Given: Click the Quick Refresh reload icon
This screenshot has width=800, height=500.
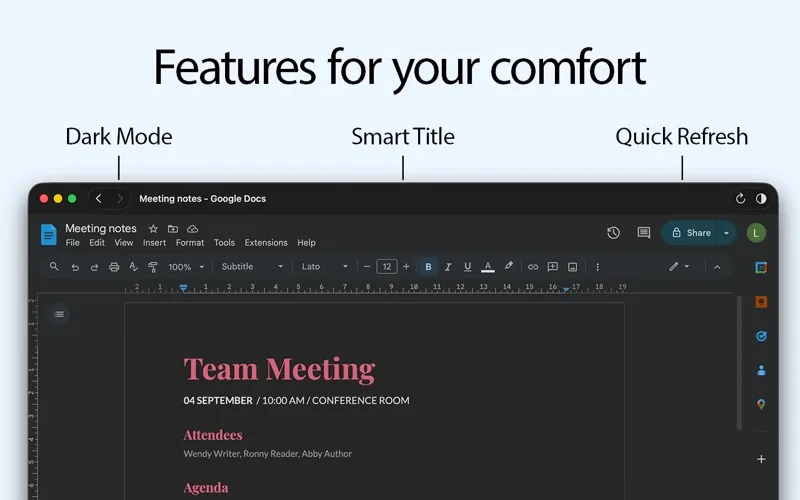Looking at the screenshot, I should pos(740,198).
